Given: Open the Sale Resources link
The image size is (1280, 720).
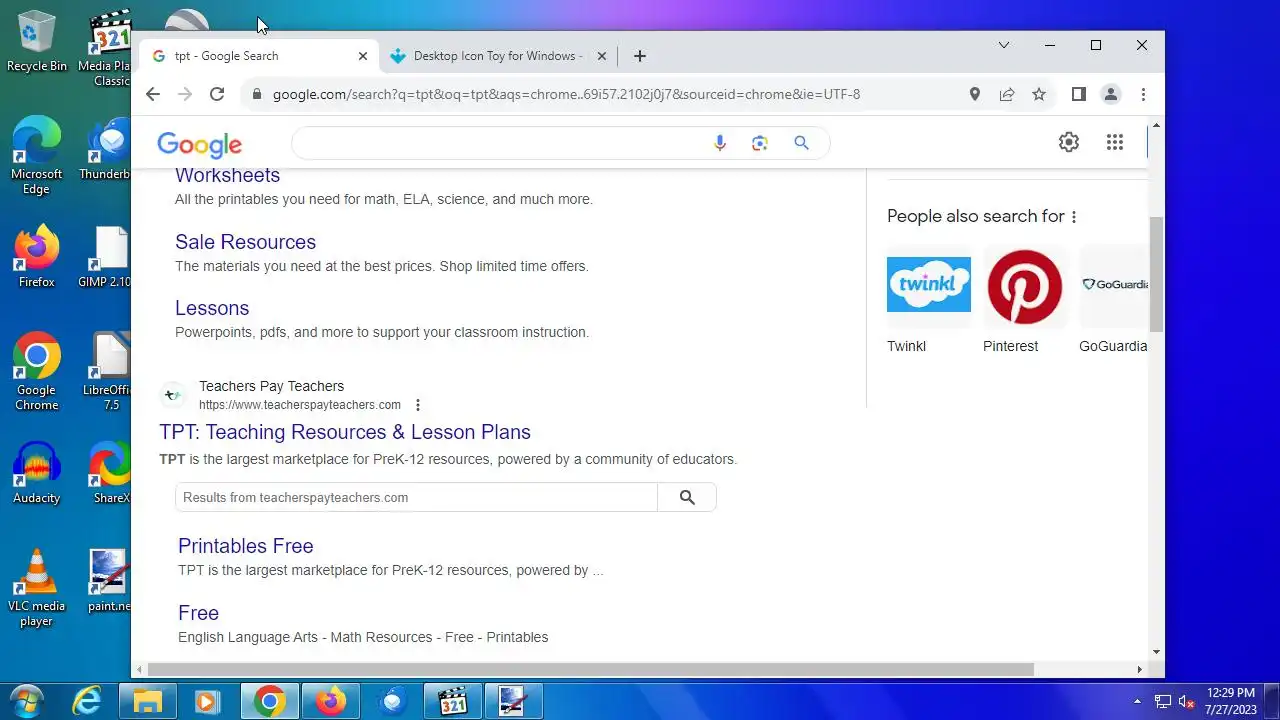Looking at the screenshot, I should pos(245,242).
